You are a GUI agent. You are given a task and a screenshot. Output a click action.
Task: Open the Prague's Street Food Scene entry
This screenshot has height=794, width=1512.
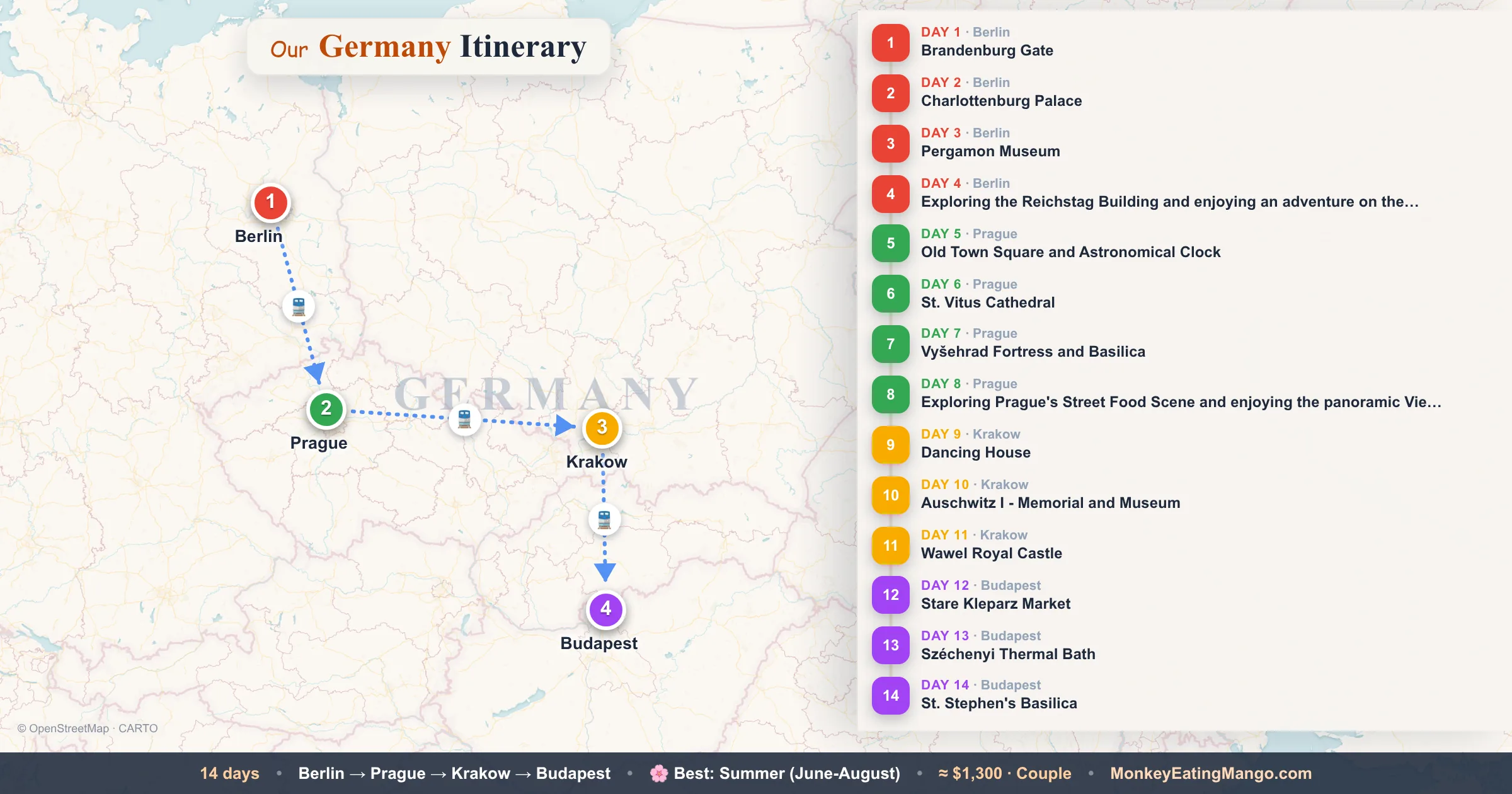coord(1181,403)
